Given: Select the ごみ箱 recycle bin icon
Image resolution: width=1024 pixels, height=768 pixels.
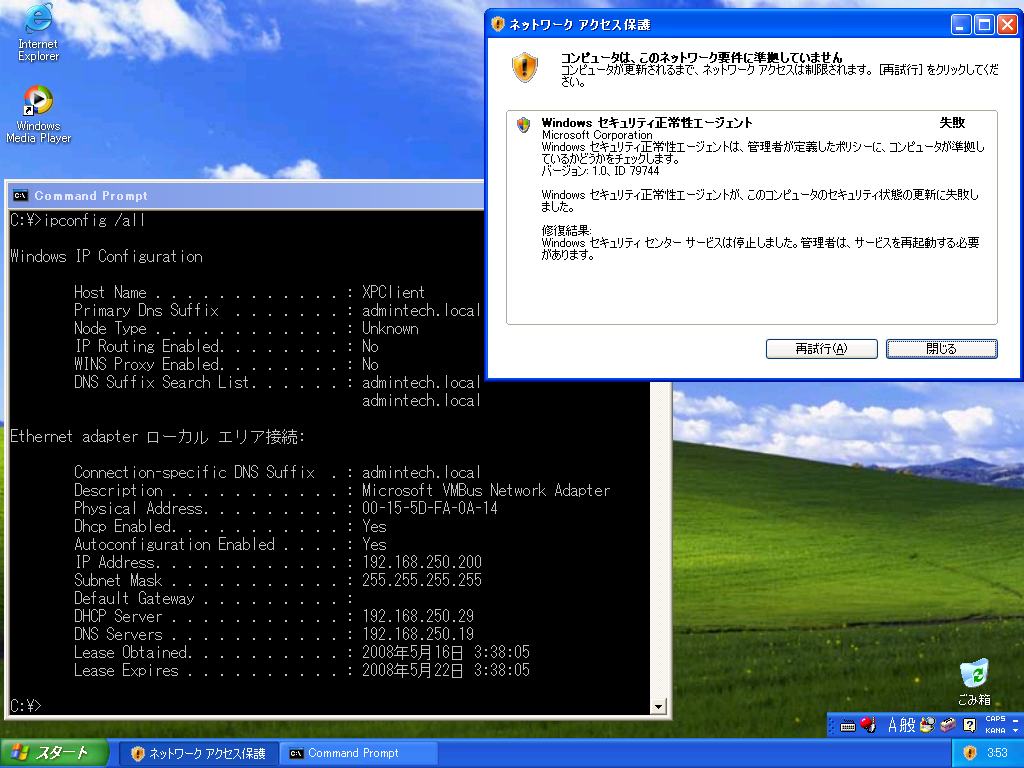Looking at the screenshot, I should click(974, 682).
